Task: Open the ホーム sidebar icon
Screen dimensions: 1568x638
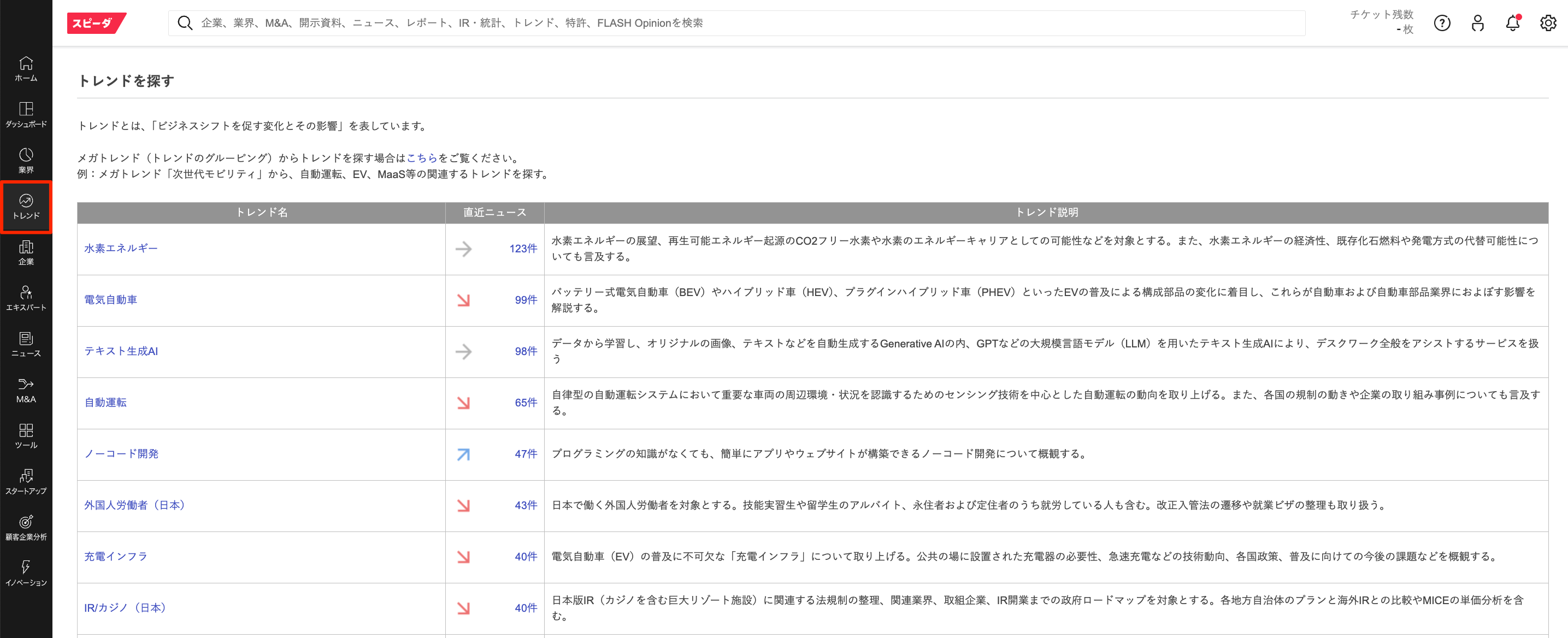Action: coord(26,68)
